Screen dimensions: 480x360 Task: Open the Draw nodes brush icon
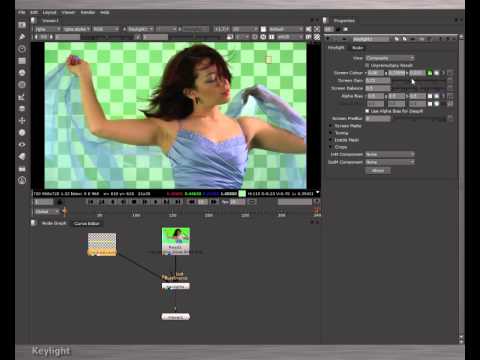[x=22, y=37]
